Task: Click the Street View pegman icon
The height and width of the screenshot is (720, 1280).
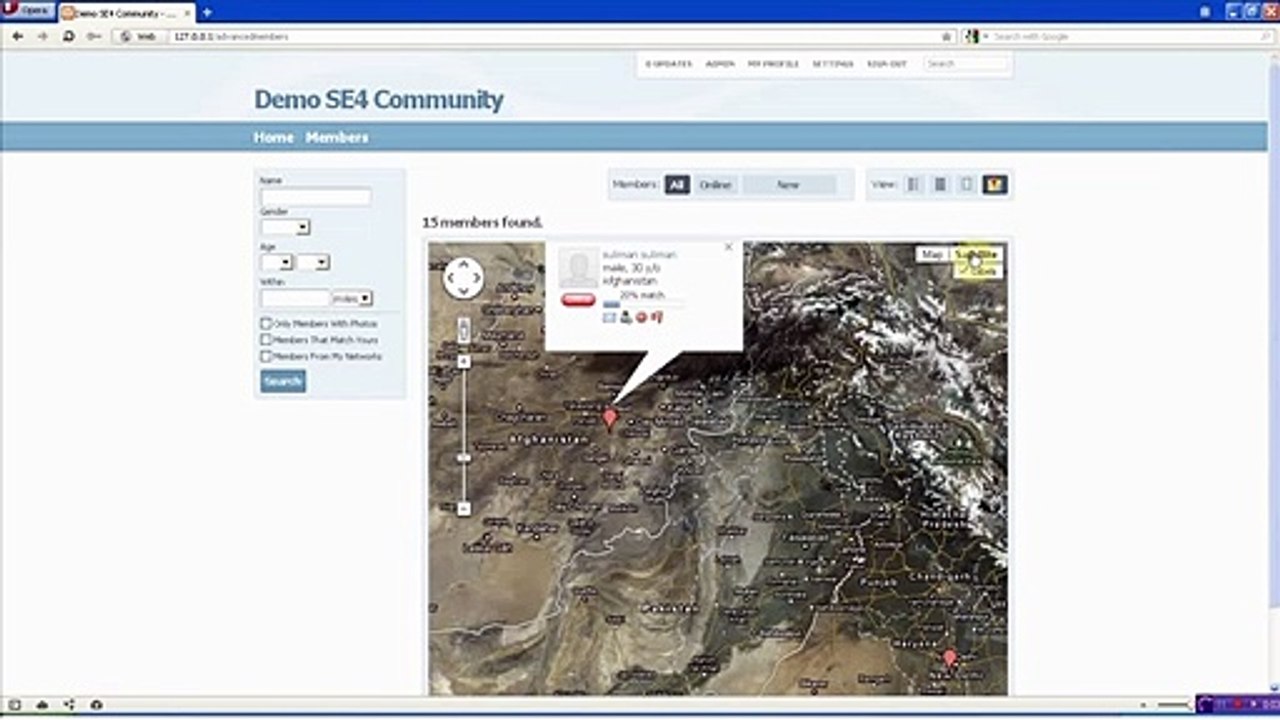Action: (x=464, y=330)
